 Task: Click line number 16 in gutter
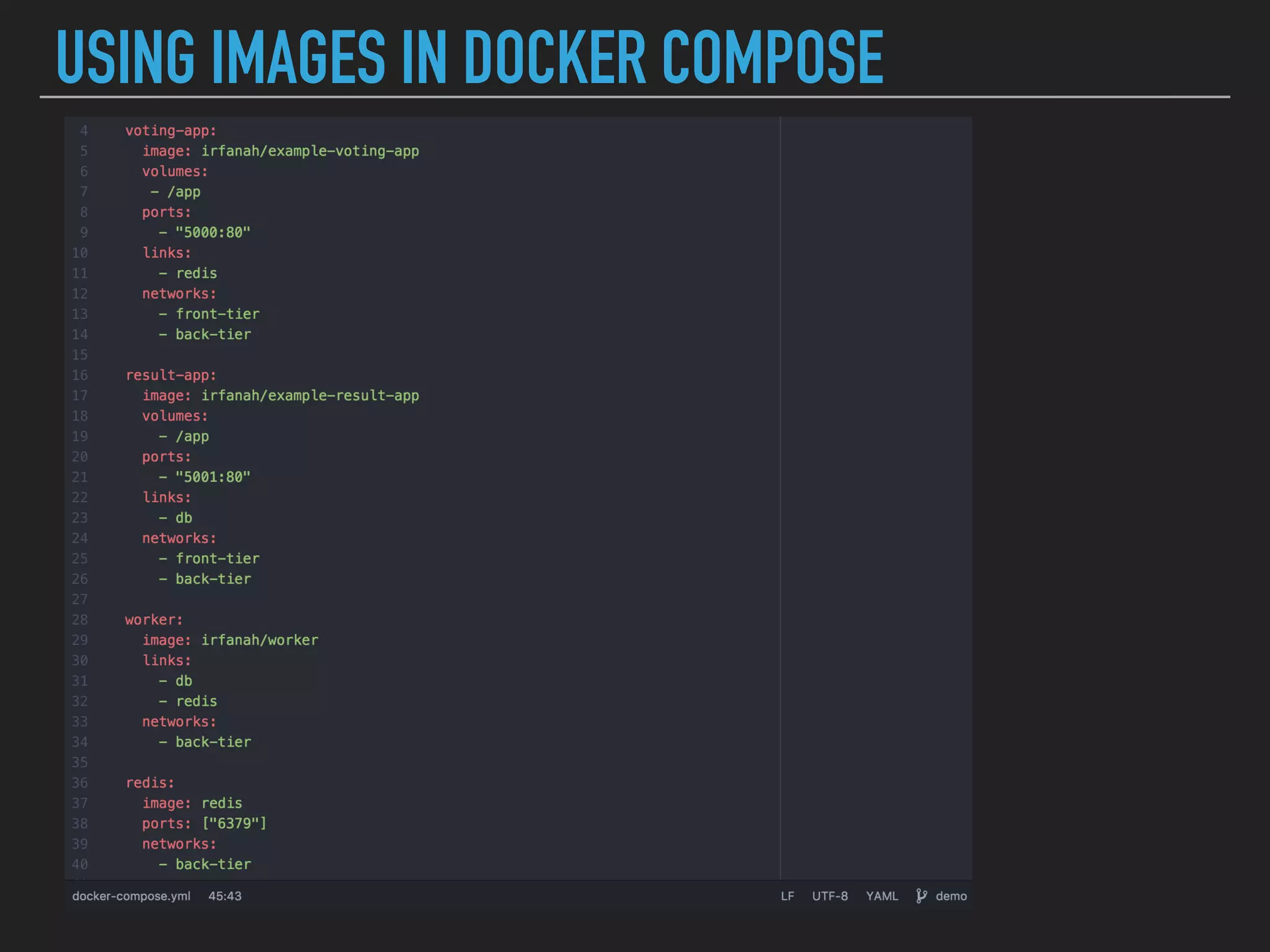[x=80, y=376]
